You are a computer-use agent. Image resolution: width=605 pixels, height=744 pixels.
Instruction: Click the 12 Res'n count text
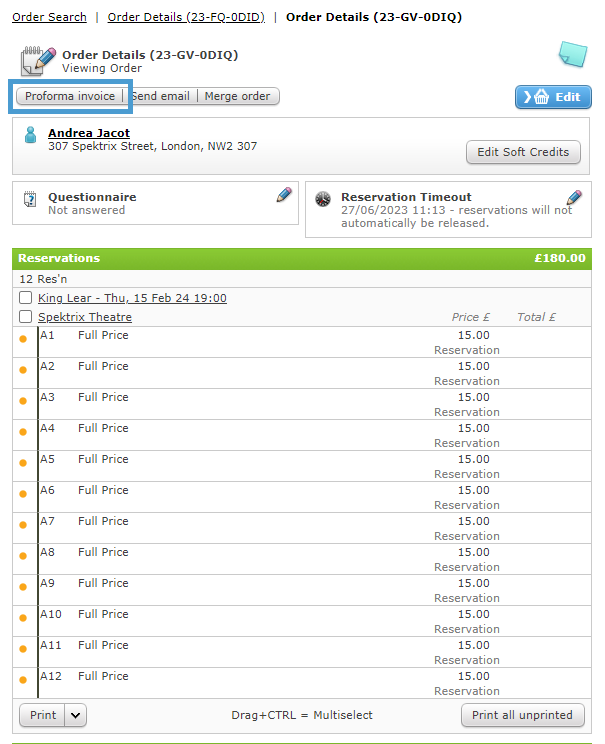click(43, 279)
